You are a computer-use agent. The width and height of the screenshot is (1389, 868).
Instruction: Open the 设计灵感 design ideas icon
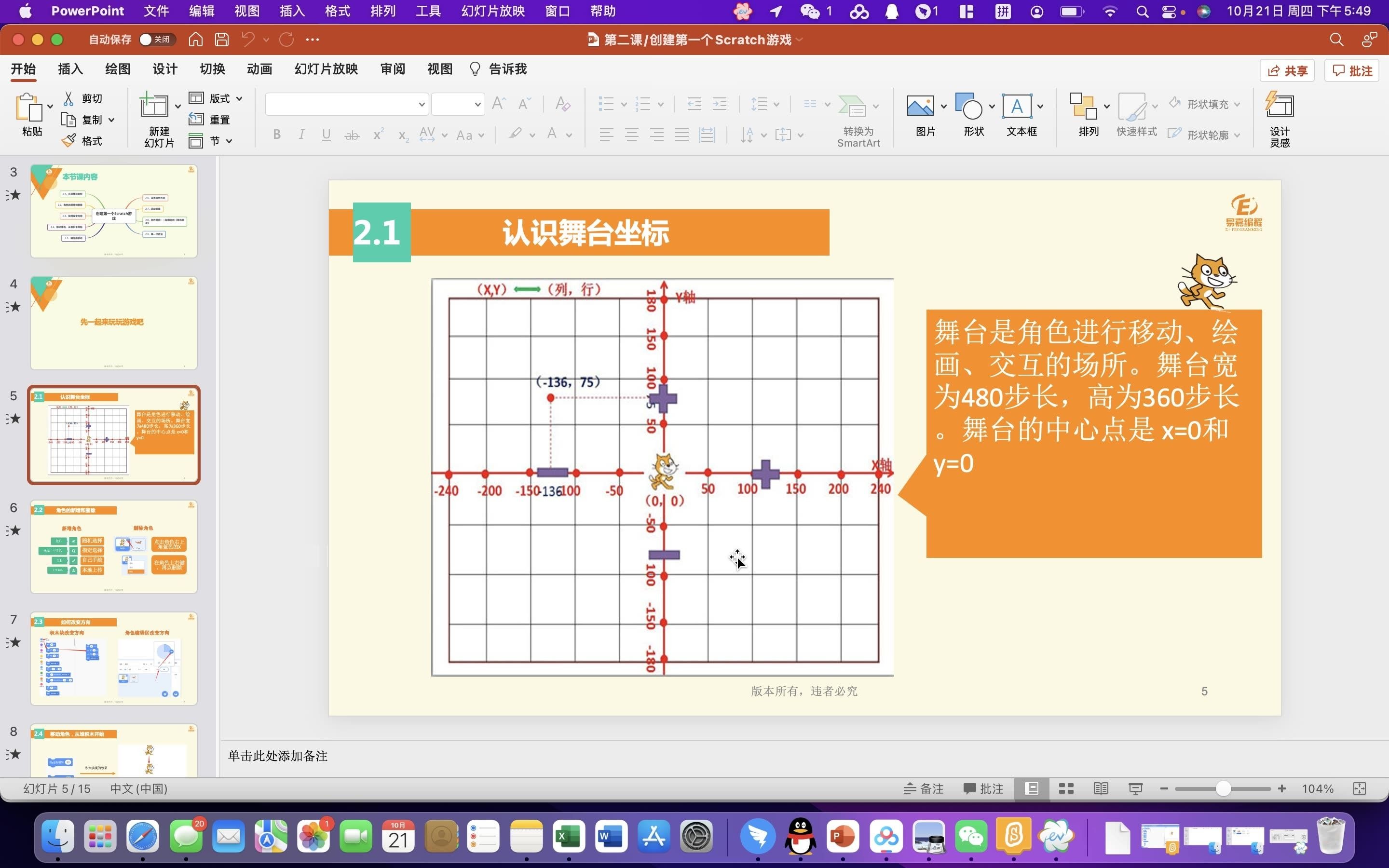(x=1280, y=107)
